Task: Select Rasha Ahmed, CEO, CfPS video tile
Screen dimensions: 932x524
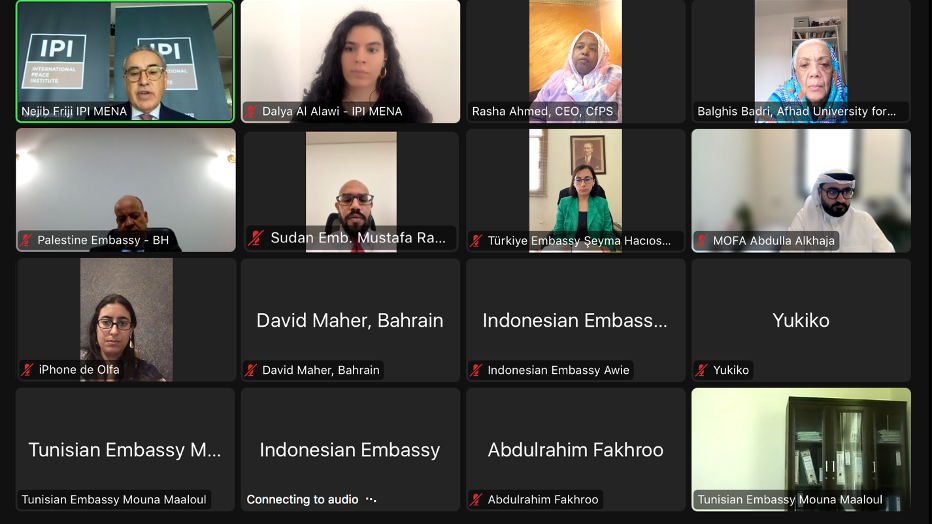Action: [575, 61]
